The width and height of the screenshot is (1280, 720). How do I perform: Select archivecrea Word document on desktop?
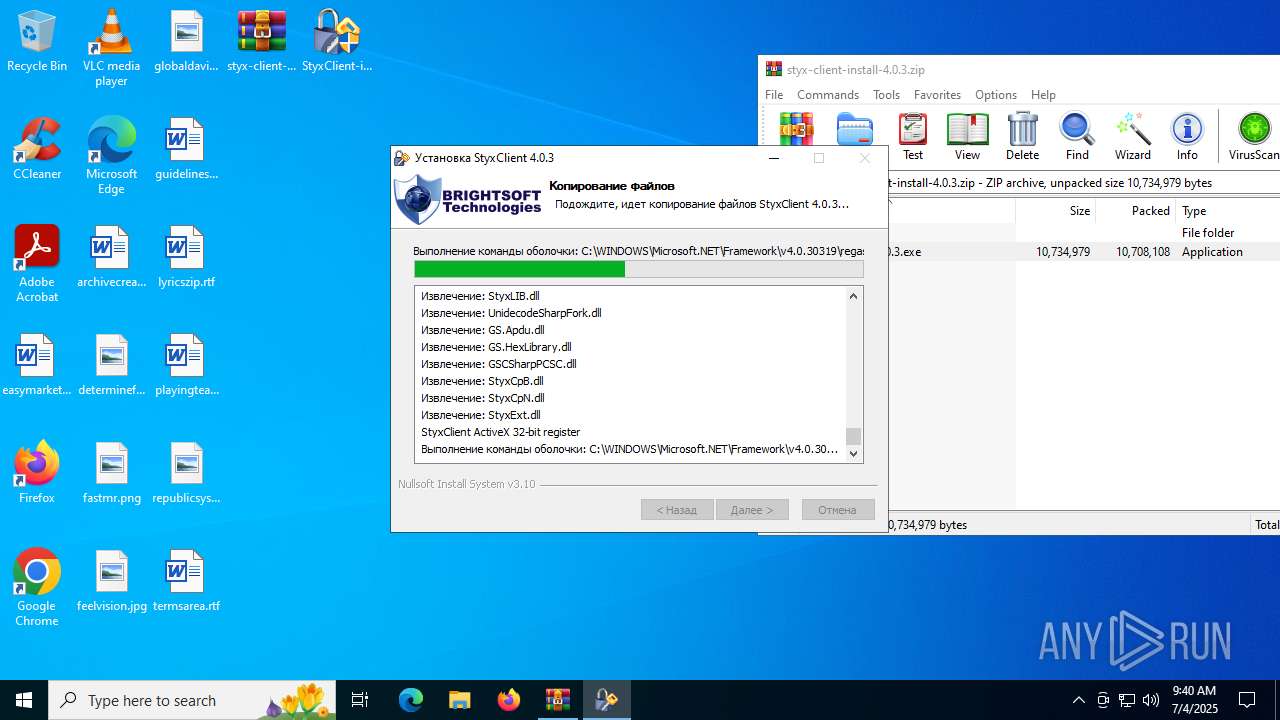111,258
